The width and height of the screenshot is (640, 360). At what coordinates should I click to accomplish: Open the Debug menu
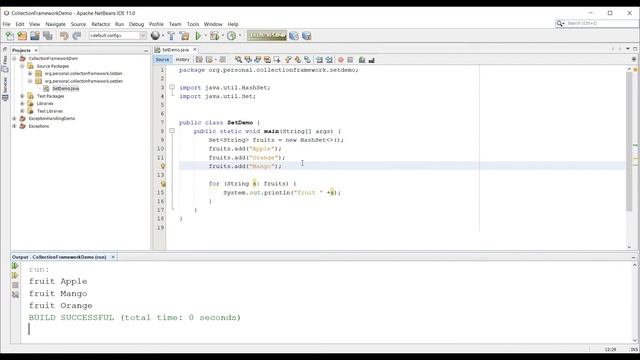click(136, 24)
